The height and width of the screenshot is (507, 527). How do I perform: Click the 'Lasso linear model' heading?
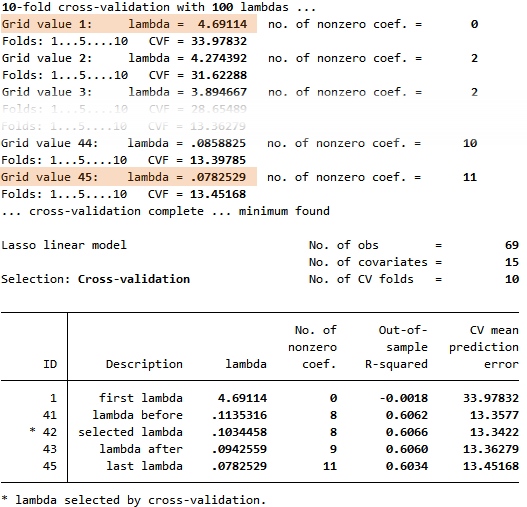(64, 245)
